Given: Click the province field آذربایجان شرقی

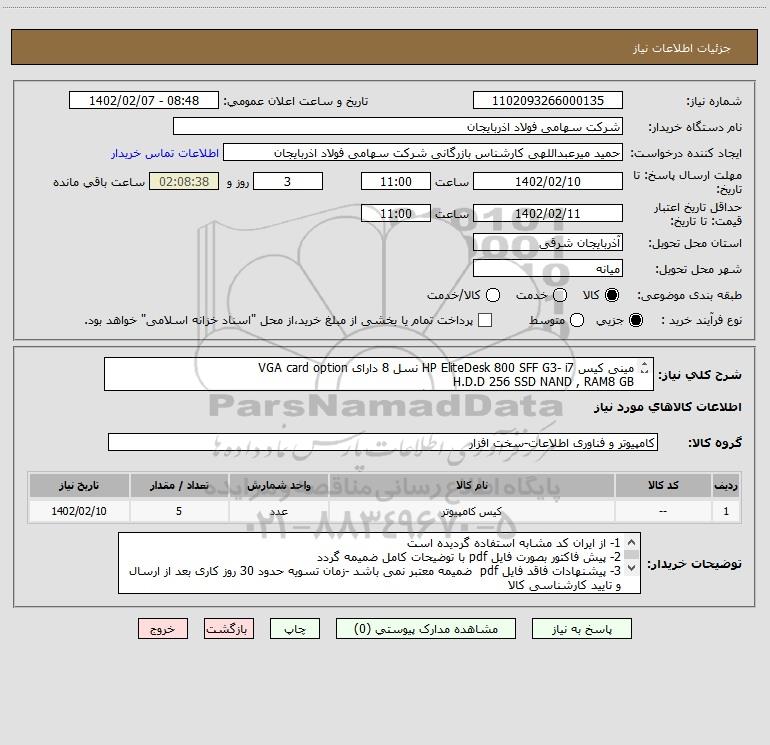Looking at the screenshot, I should 548,242.
